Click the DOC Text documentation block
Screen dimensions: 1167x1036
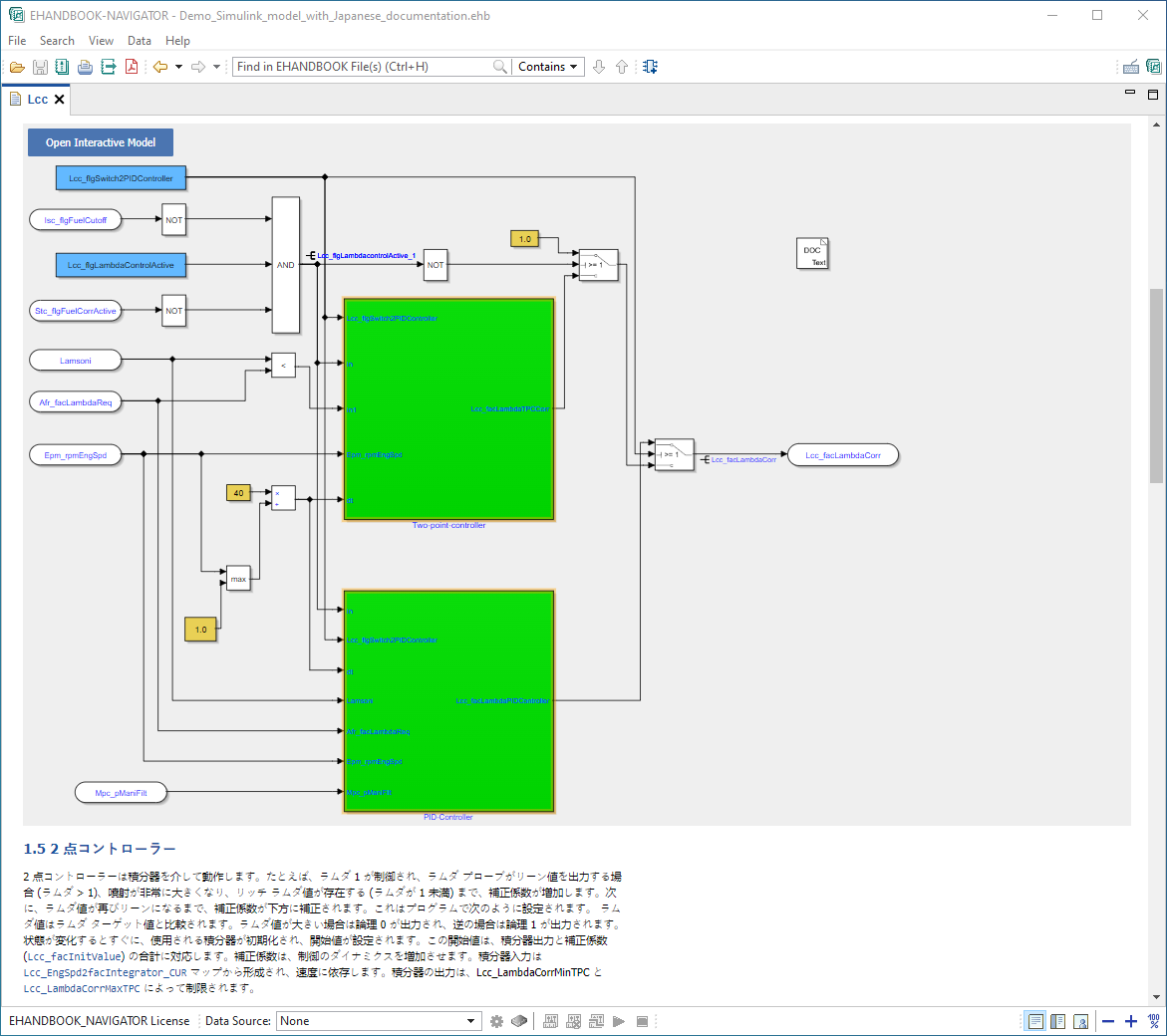[812, 254]
